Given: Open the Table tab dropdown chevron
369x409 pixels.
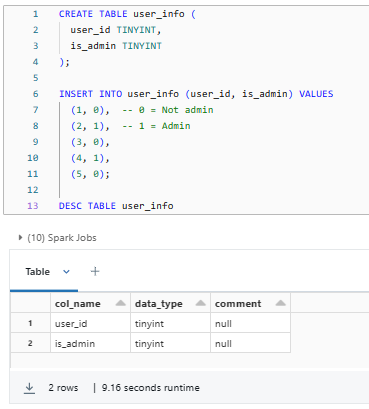Looking at the screenshot, I should [66, 272].
